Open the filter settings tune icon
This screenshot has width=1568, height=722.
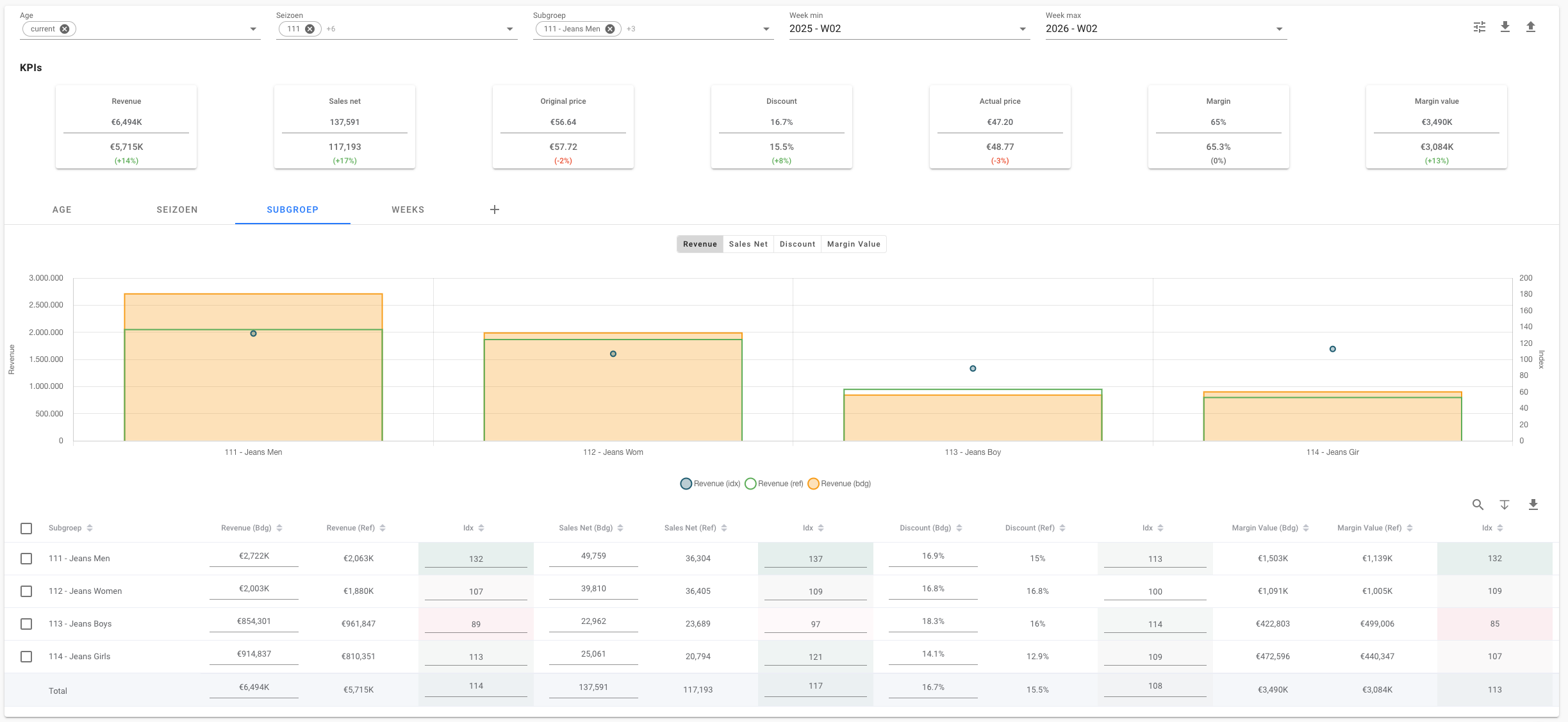tap(1479, 27)
